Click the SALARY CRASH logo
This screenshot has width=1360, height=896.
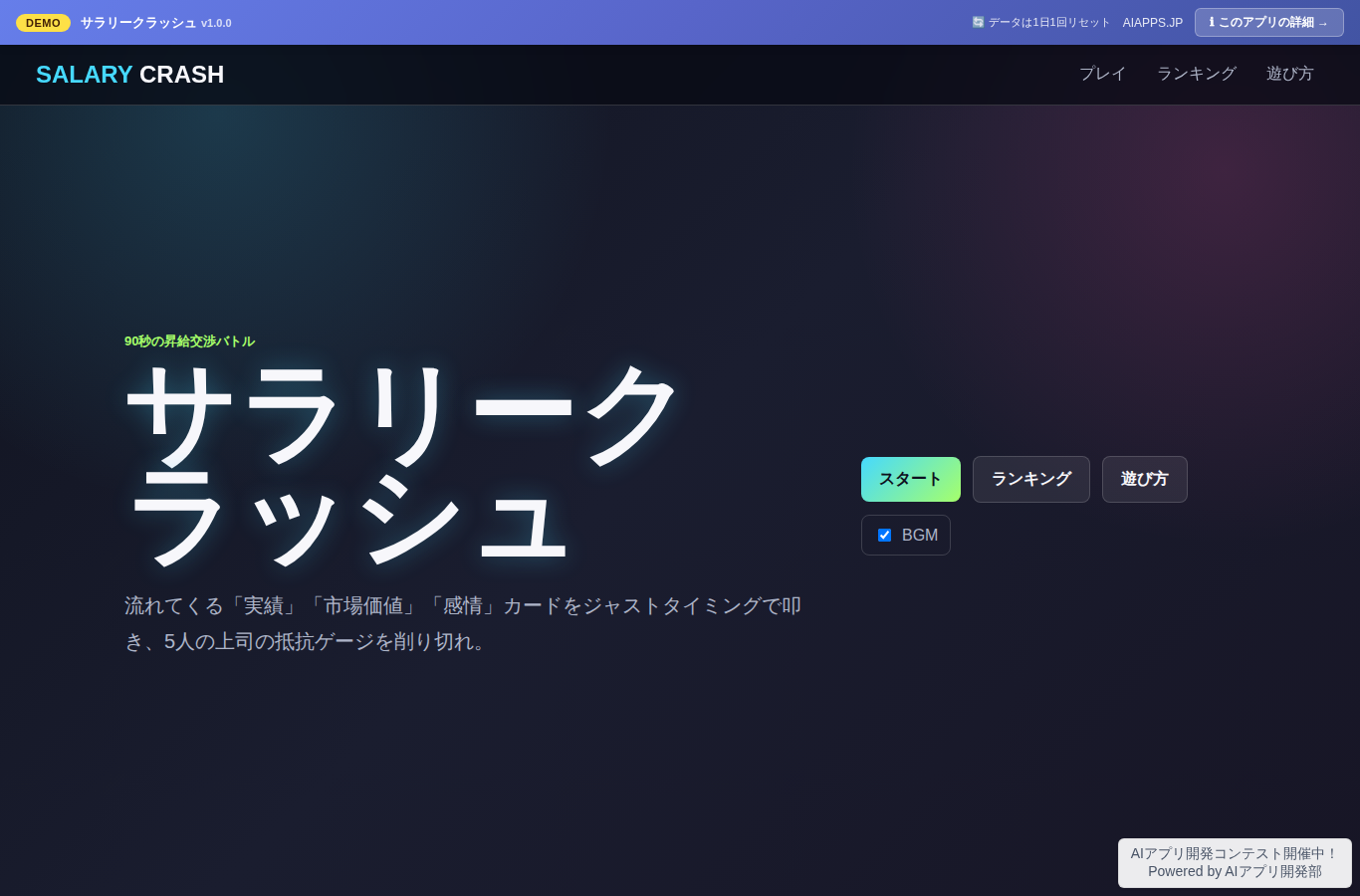pyautogui.click(x=129, y=75)
